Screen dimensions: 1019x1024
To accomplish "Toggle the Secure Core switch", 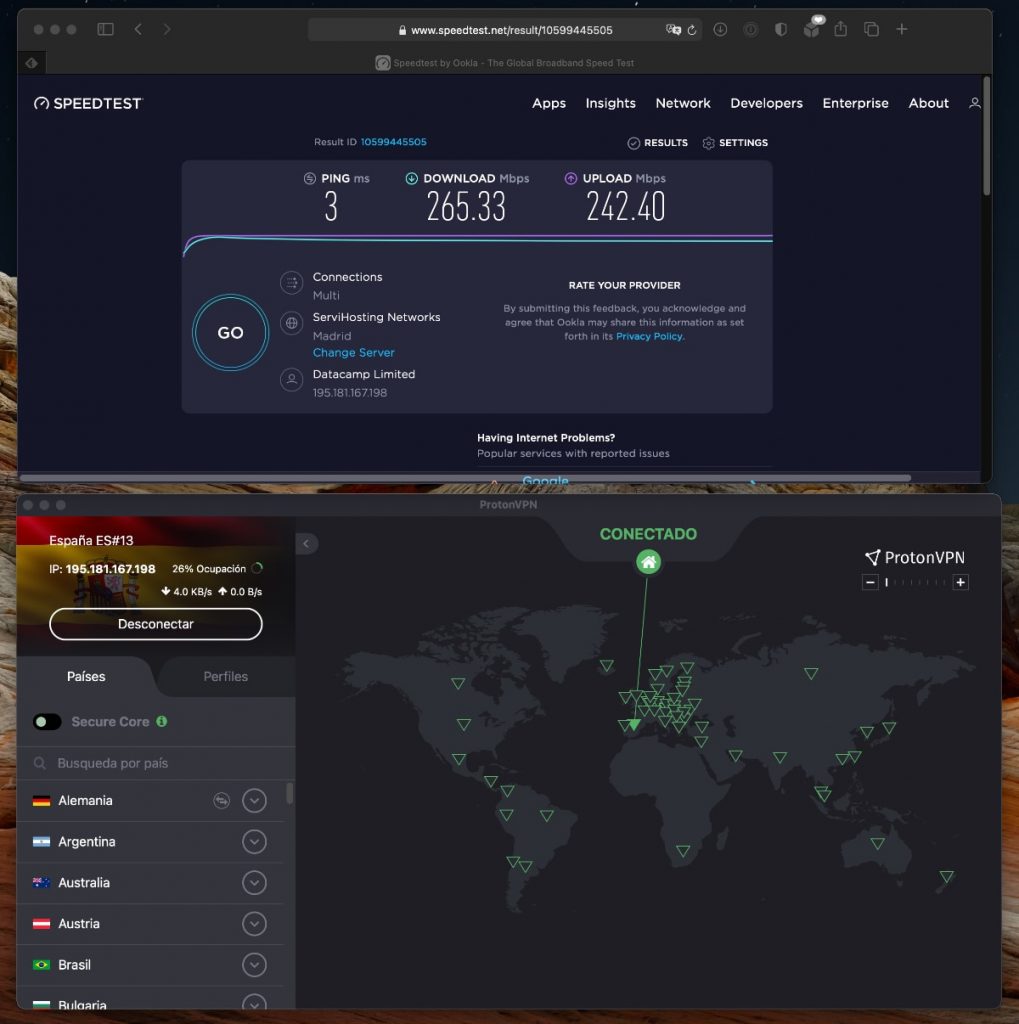I will point(47,722).
